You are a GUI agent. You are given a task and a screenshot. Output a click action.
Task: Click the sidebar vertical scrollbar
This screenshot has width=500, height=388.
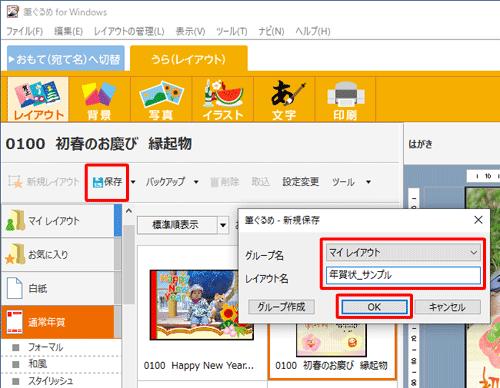129,264
